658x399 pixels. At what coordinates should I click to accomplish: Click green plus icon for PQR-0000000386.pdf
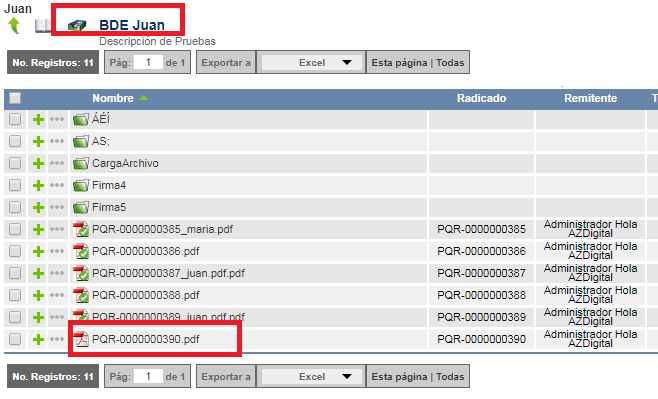[x=38, y=251]
